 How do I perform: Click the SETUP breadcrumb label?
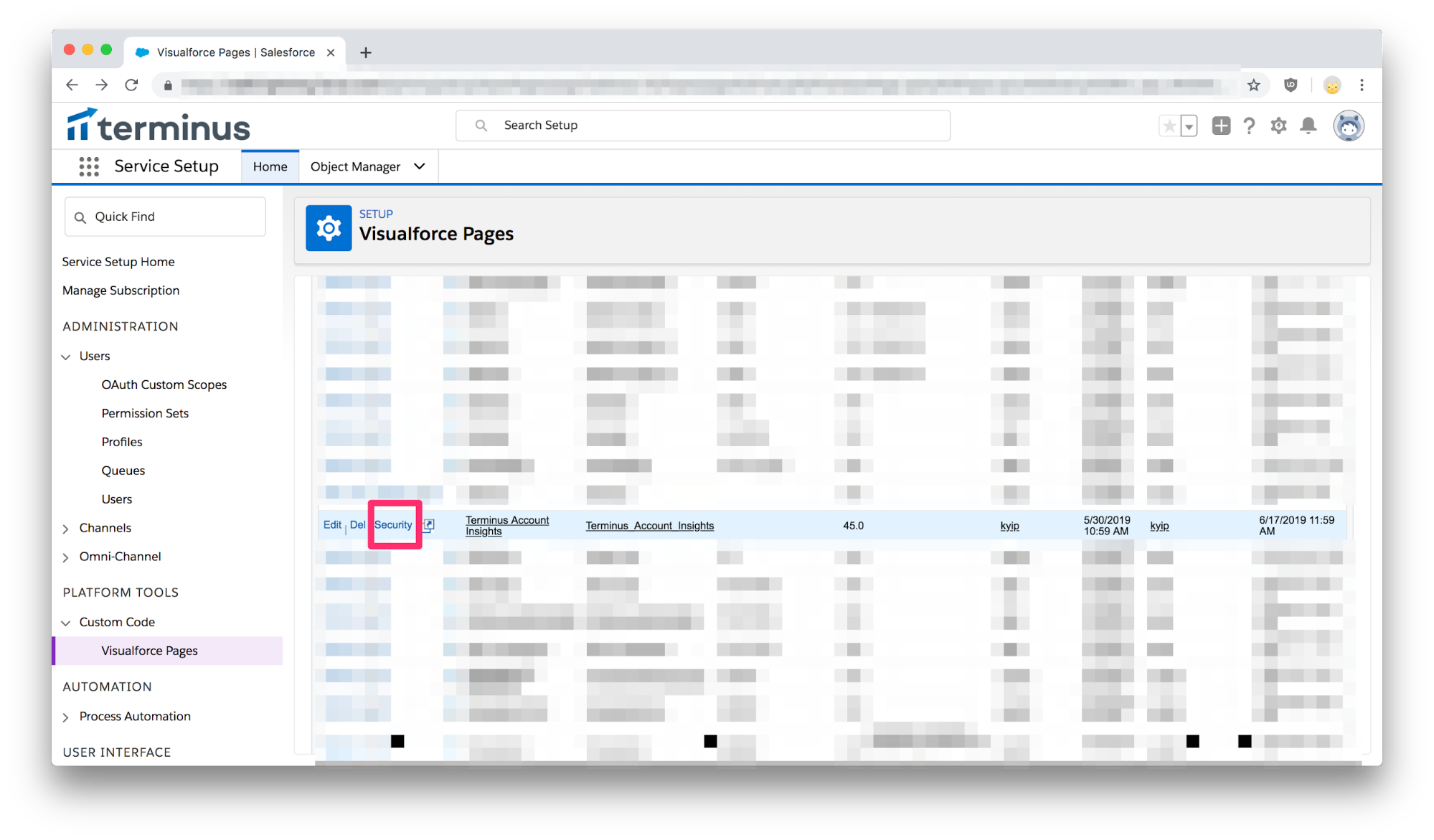click(376, 214)
